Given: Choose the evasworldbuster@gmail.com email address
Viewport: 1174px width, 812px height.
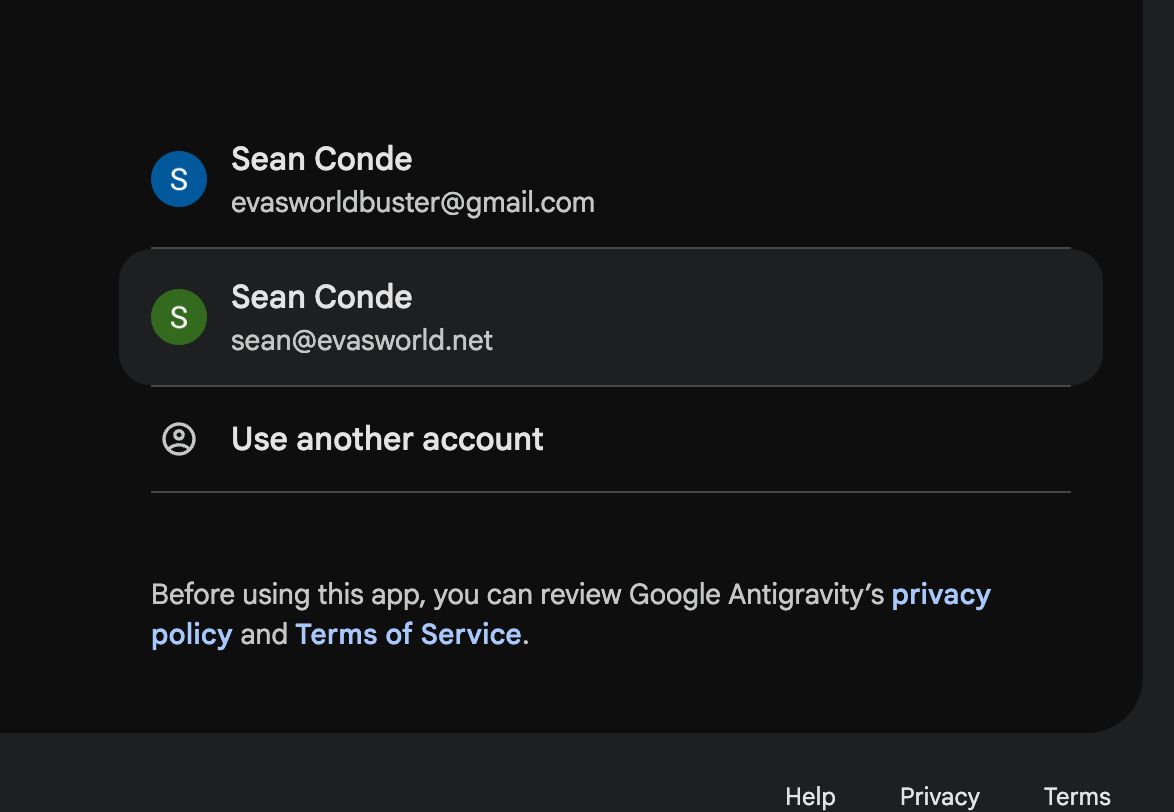Looking at the screenshot, I should click(x=412, y=203).
